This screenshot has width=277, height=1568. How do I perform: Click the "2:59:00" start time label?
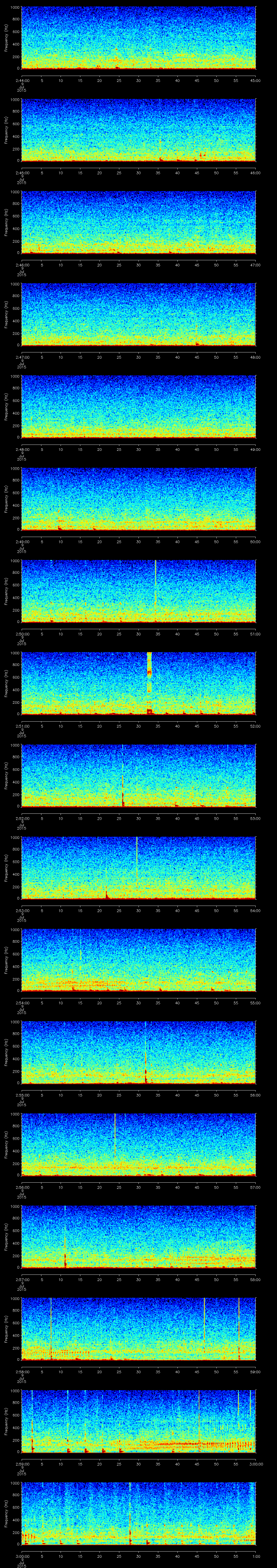tap(22, 1464)
